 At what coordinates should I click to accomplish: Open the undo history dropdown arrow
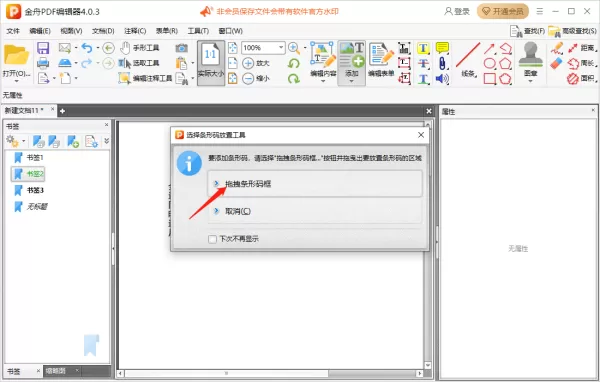pos(98,48)
